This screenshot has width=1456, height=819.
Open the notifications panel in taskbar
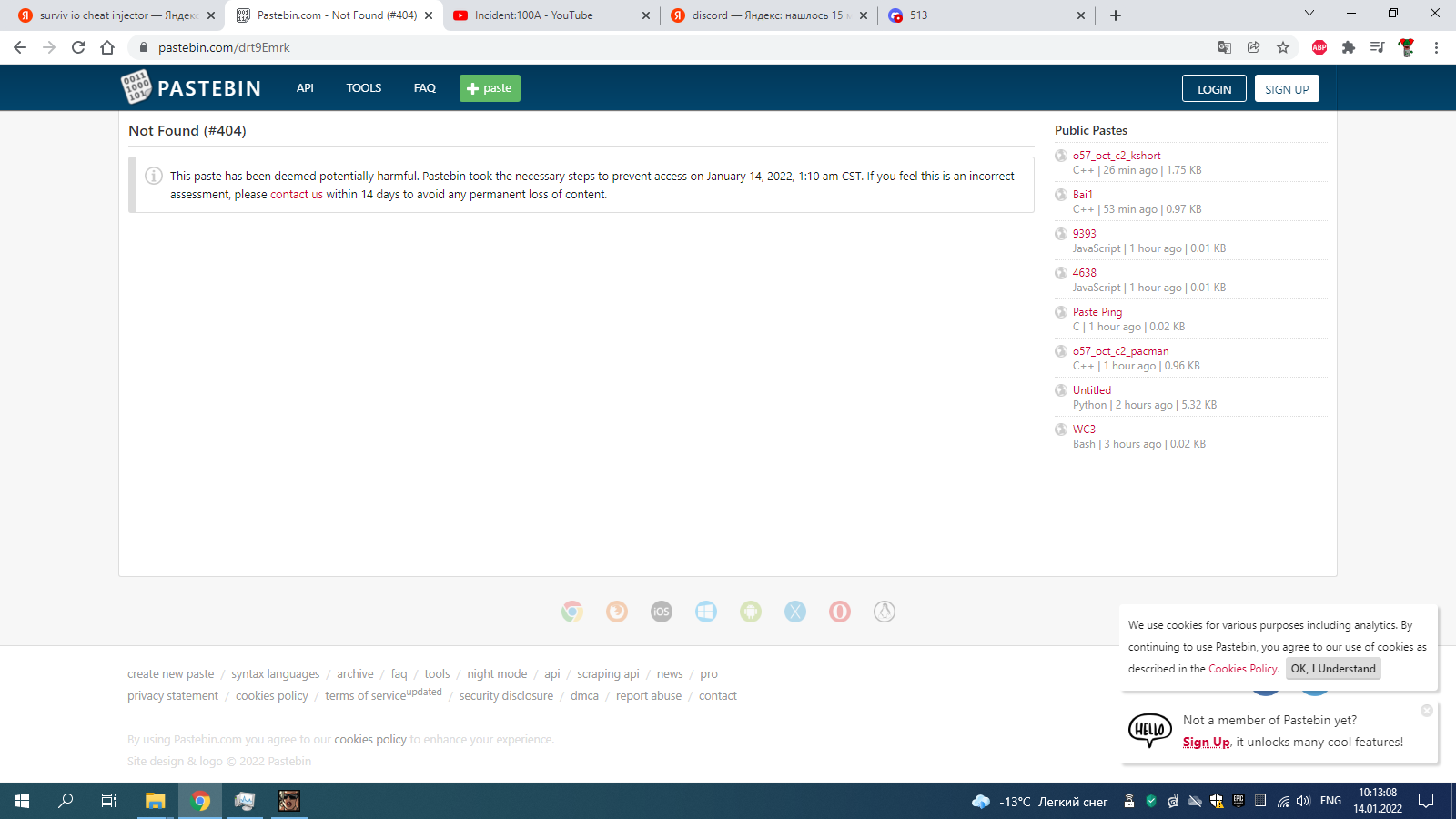coord(1424,802)
